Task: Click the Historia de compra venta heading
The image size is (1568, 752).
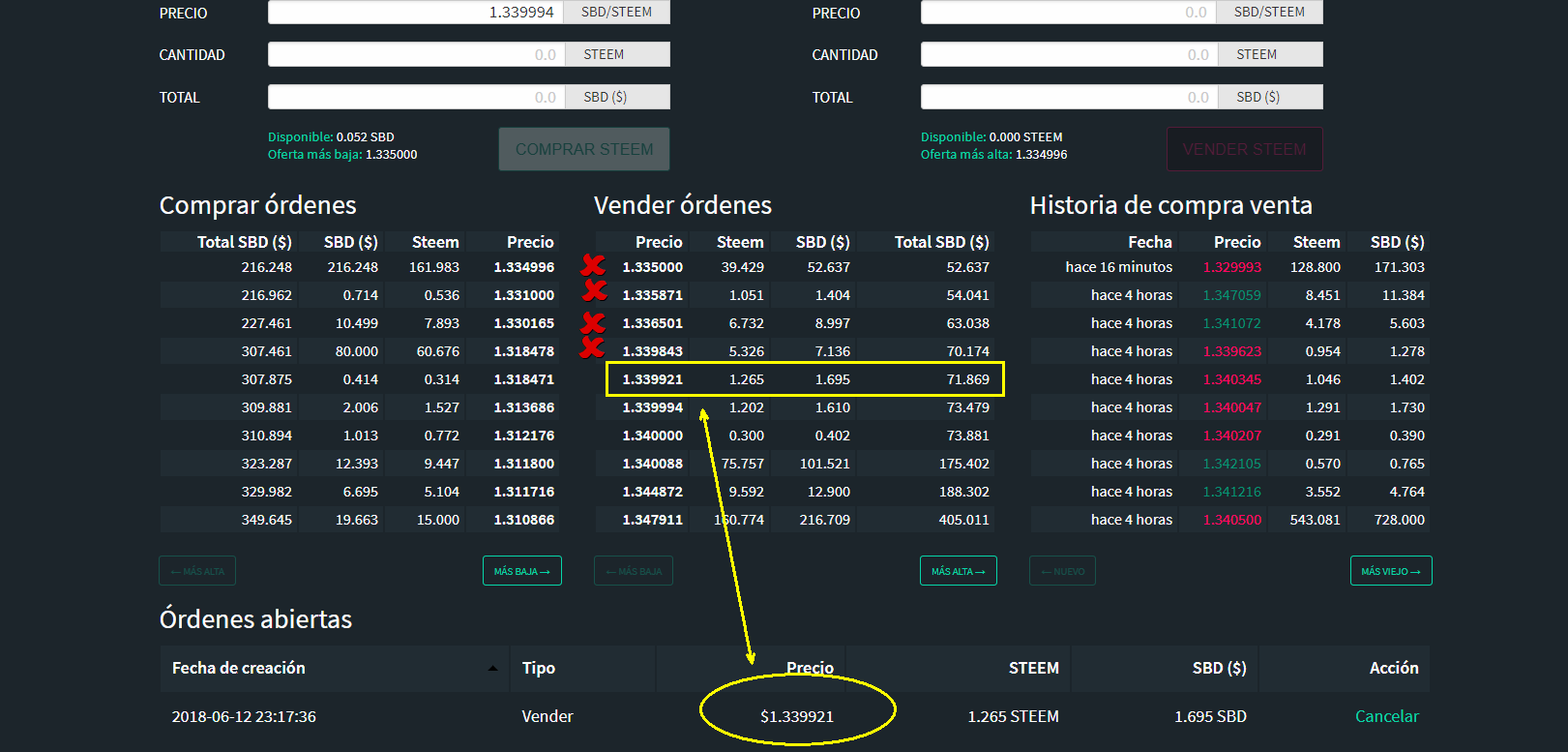Action: (1170, 205)
